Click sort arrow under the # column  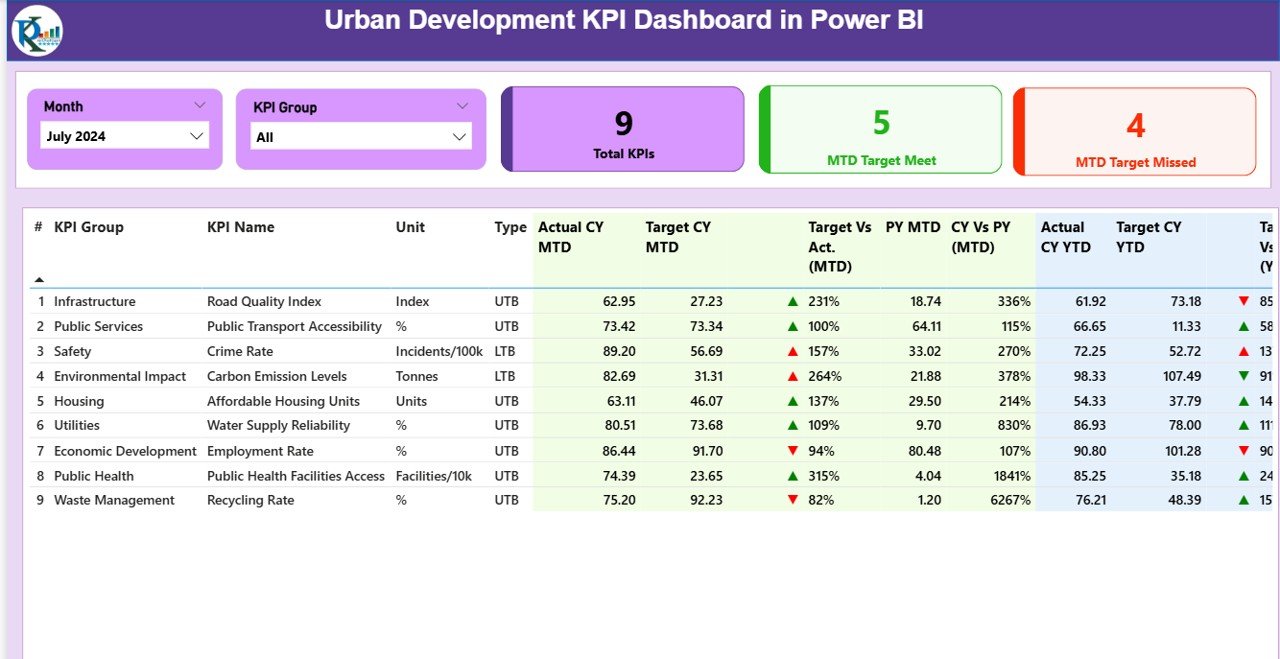click(x=39, y=280)
